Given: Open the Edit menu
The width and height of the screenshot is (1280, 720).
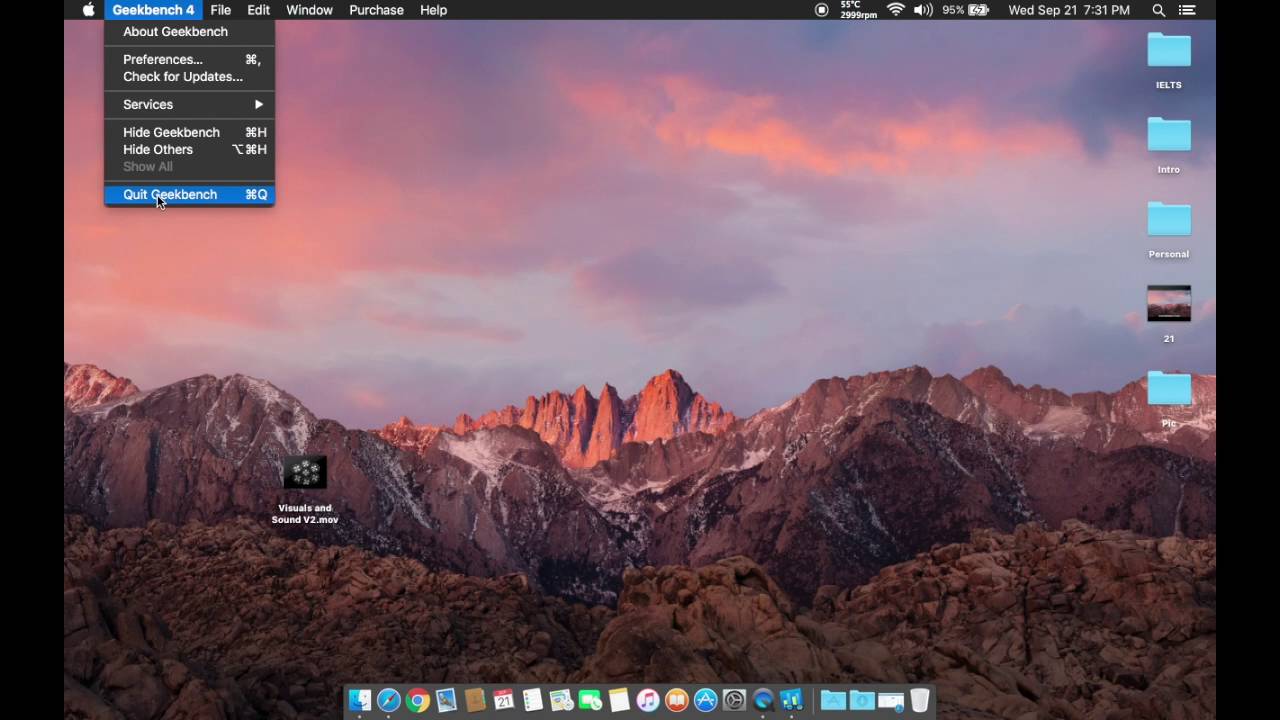Looking at the screenshot, I should point(258,10).
